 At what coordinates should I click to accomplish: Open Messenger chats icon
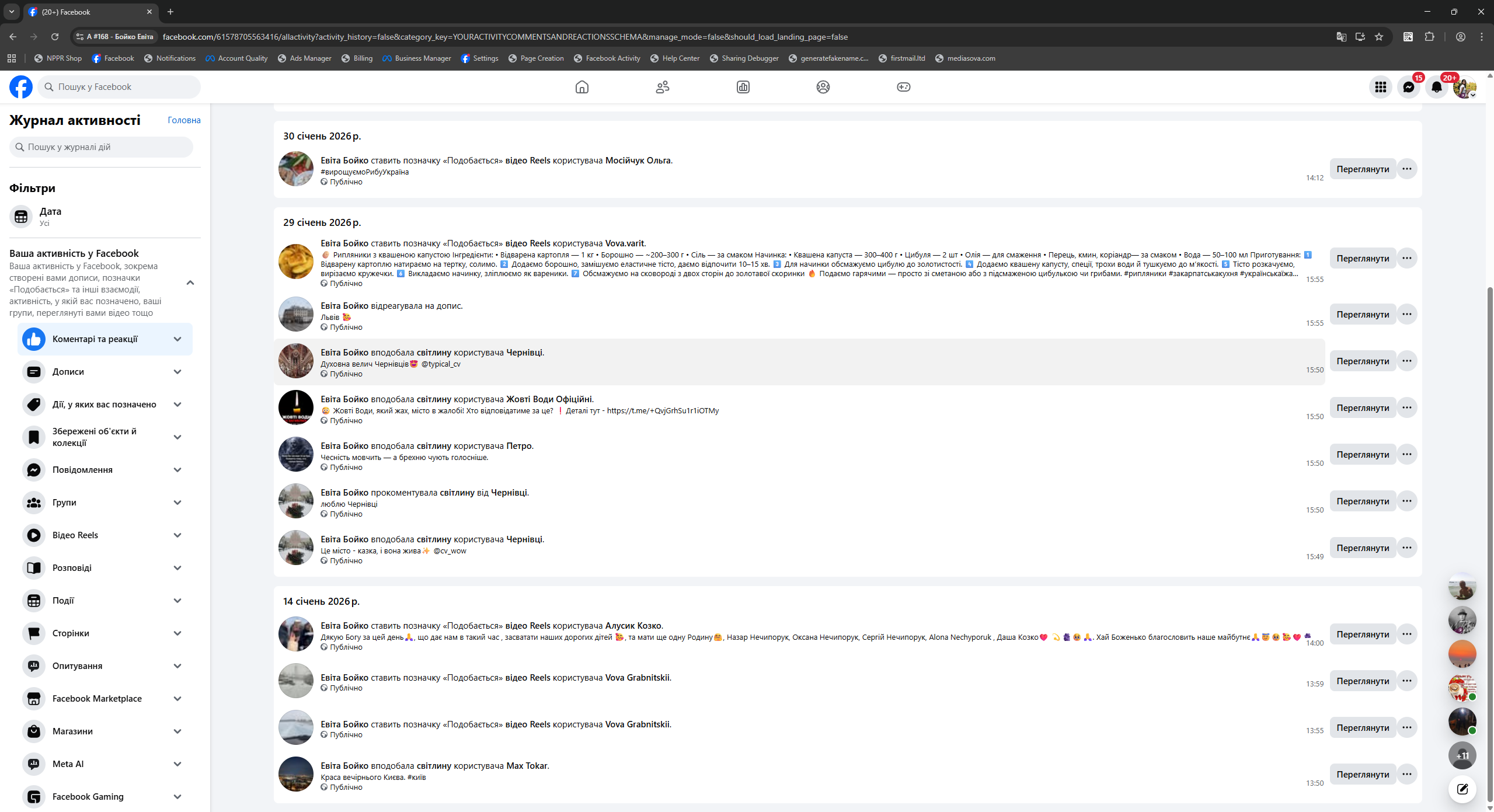pyautogui.click(x=1408, y=87)
